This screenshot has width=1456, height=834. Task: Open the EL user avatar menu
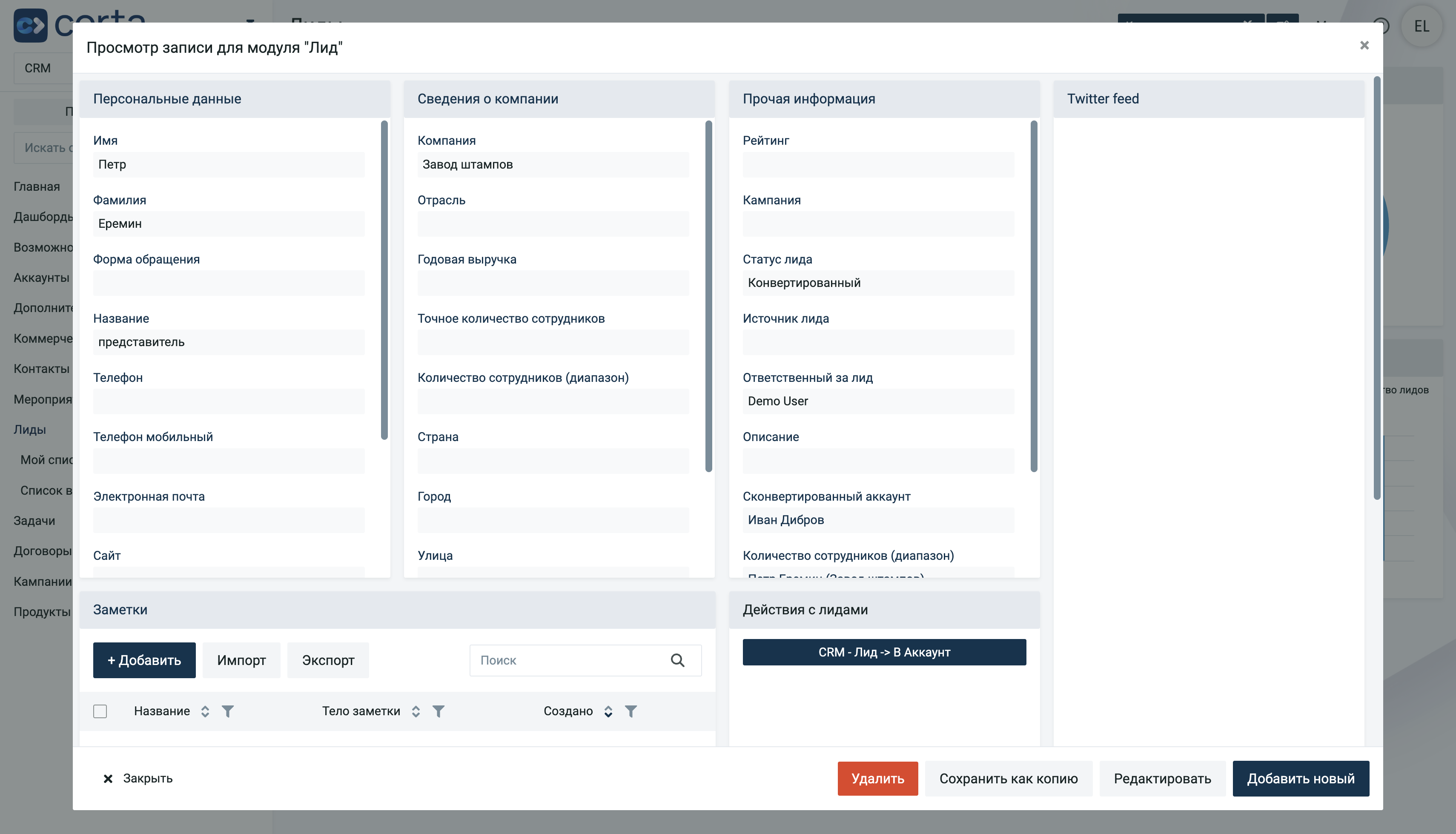pyautogui.click(x=1421, y=26)
